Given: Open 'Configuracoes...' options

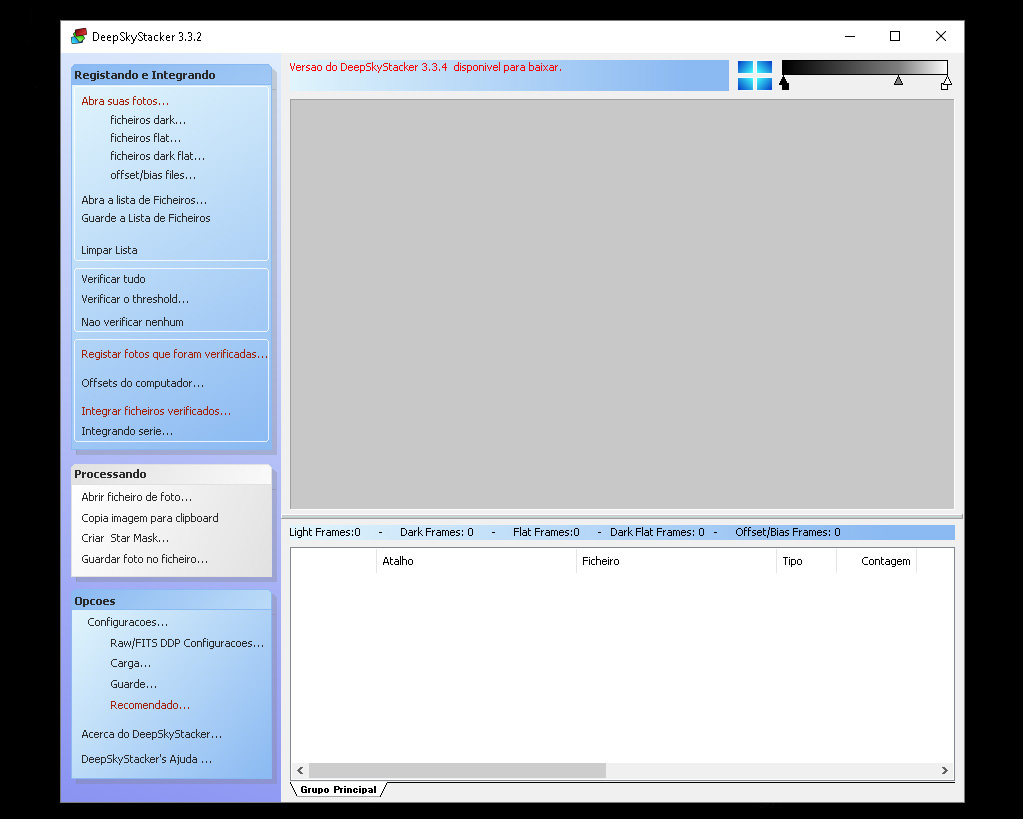Looking at the screenshot, I should 127,623.
